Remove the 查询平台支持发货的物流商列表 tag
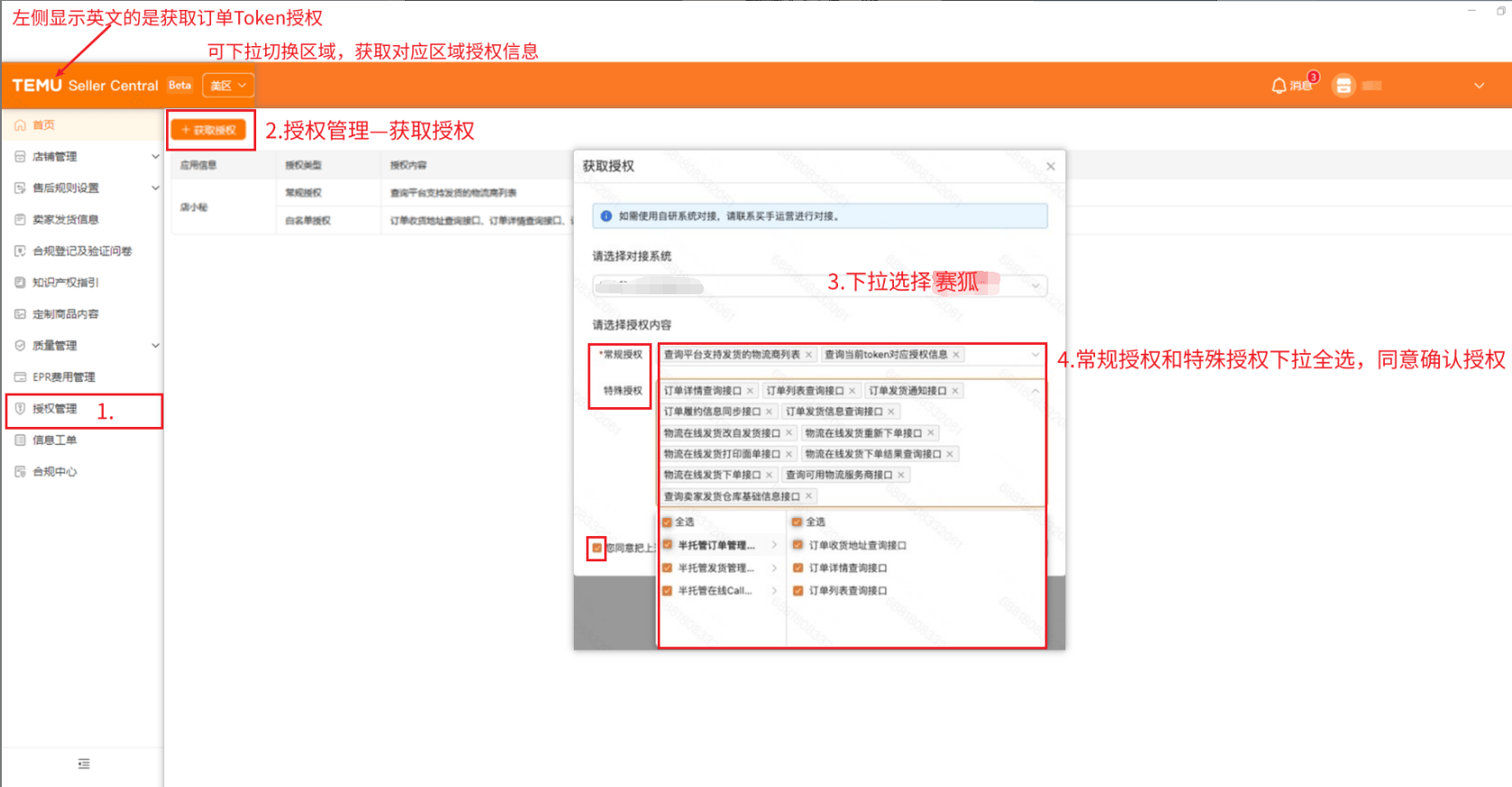 click(808, 355)
